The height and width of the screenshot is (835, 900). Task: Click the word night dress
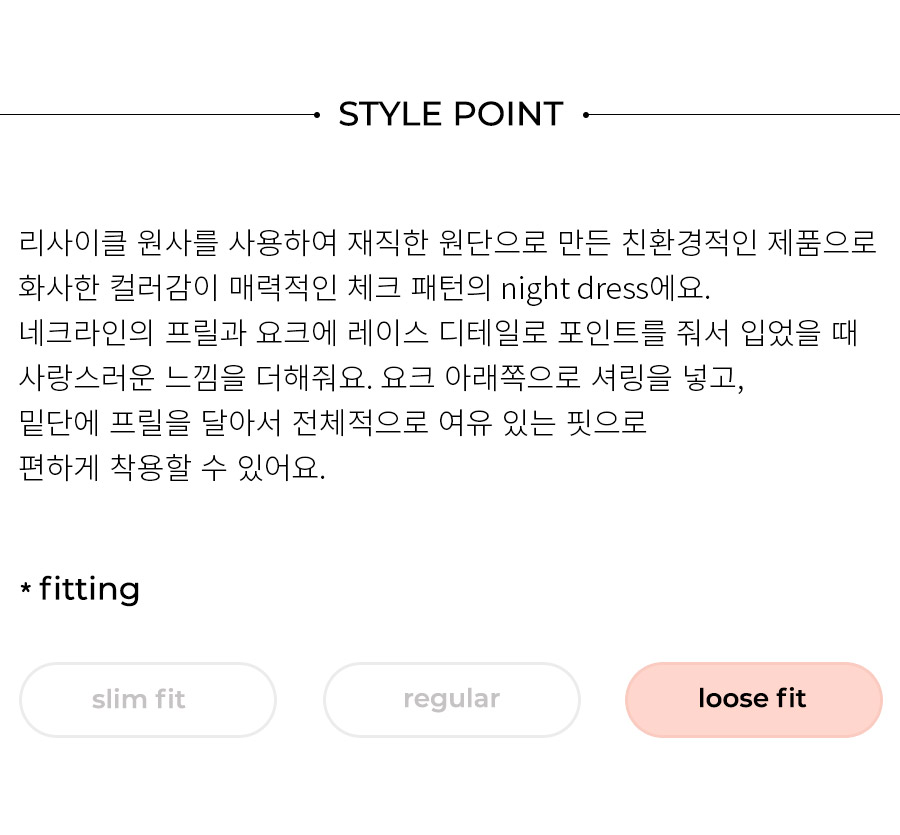click(574, 288)
